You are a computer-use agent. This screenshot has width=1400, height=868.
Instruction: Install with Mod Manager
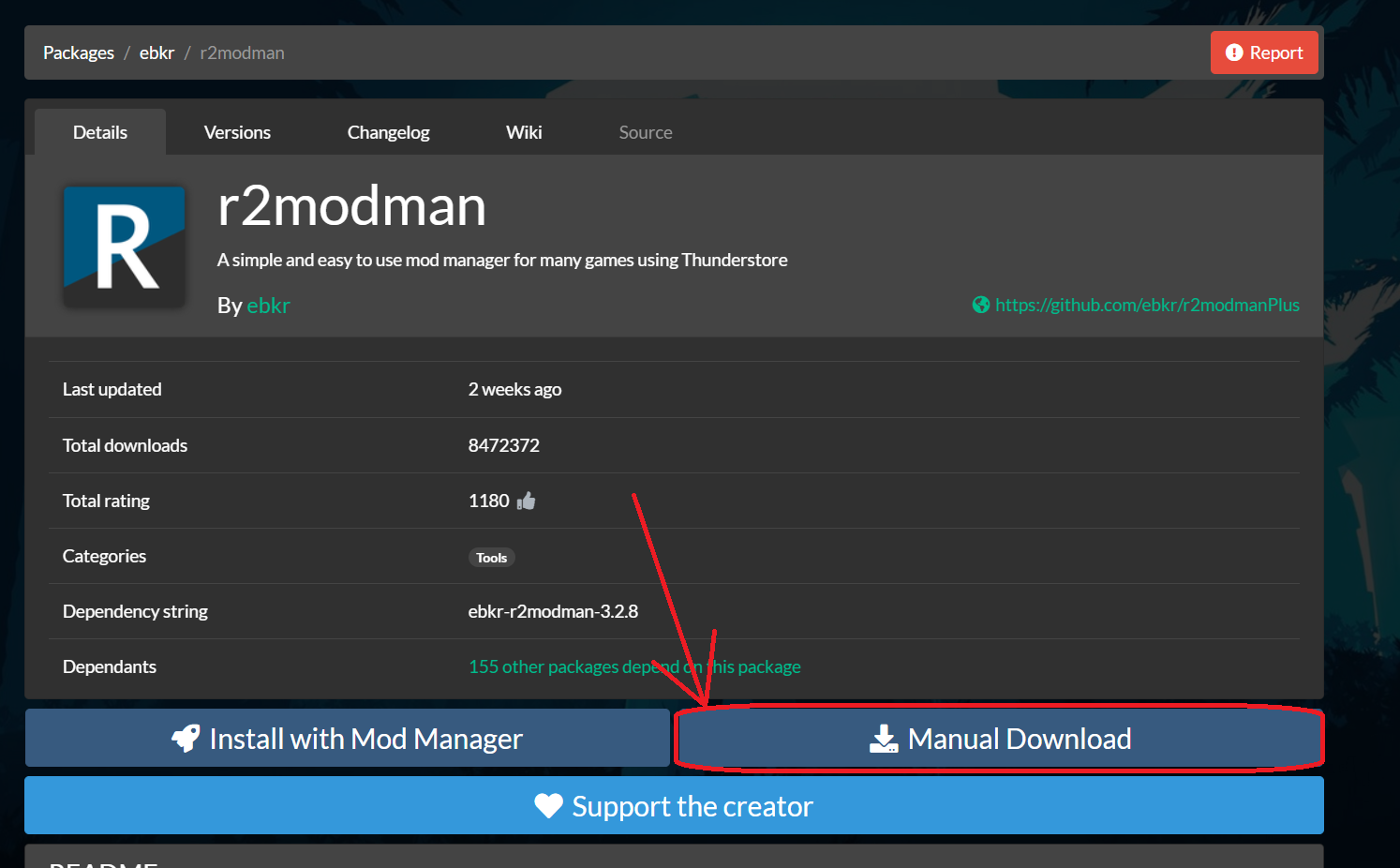(x=348, y=738)
